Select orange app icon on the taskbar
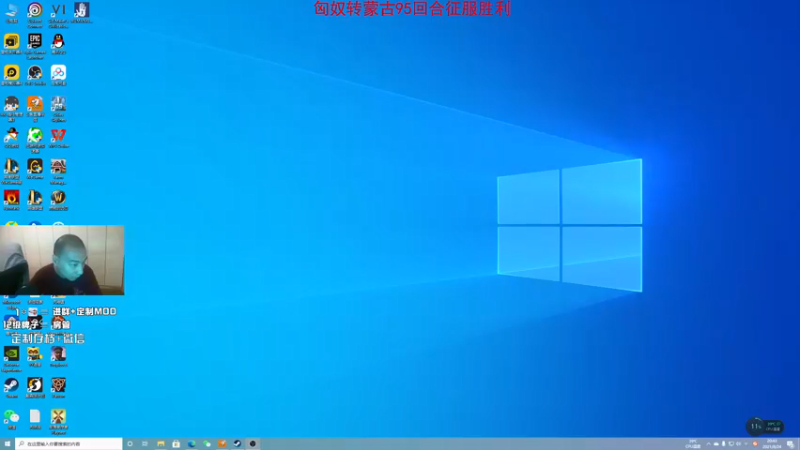 click(x=222, y=444)
